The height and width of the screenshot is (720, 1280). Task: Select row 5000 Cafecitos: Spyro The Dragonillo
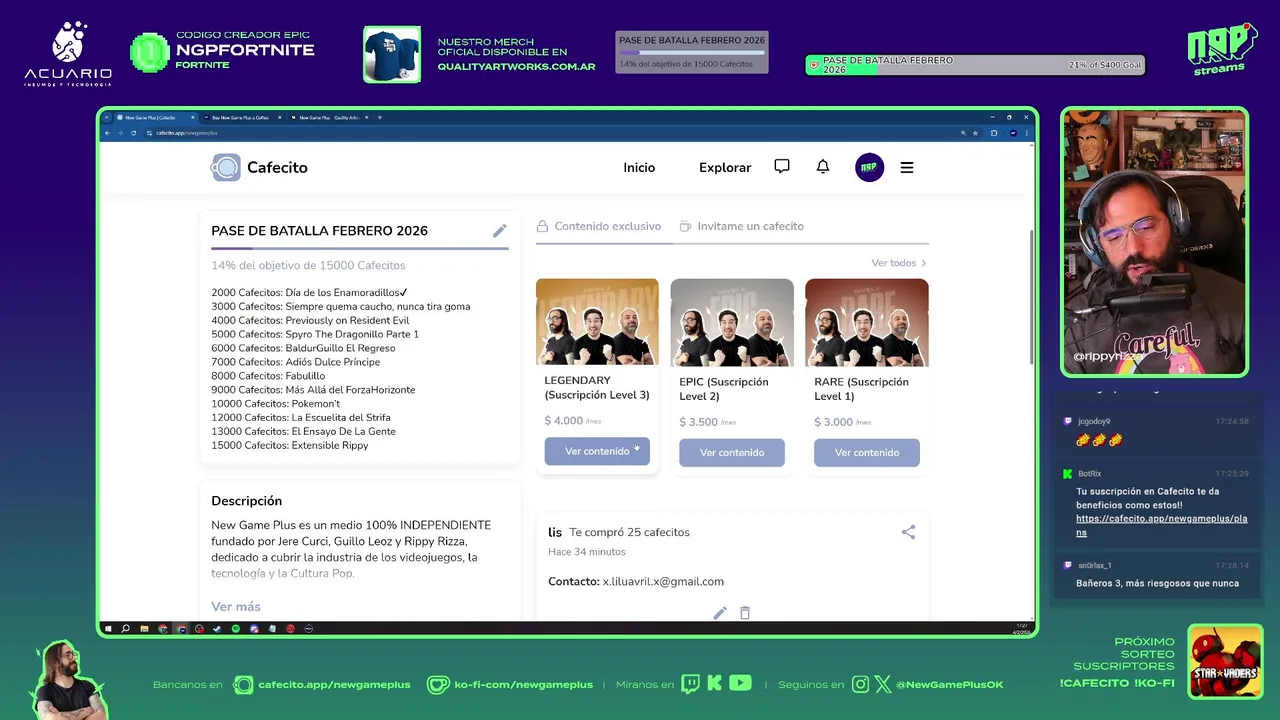pyautogui.click(x=315, y=334)
